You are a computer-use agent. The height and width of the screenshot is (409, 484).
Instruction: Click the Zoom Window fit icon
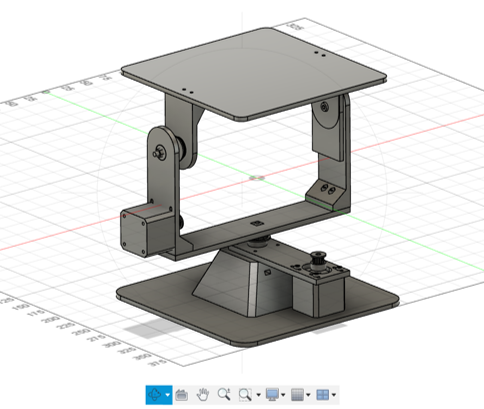(245, 395)
